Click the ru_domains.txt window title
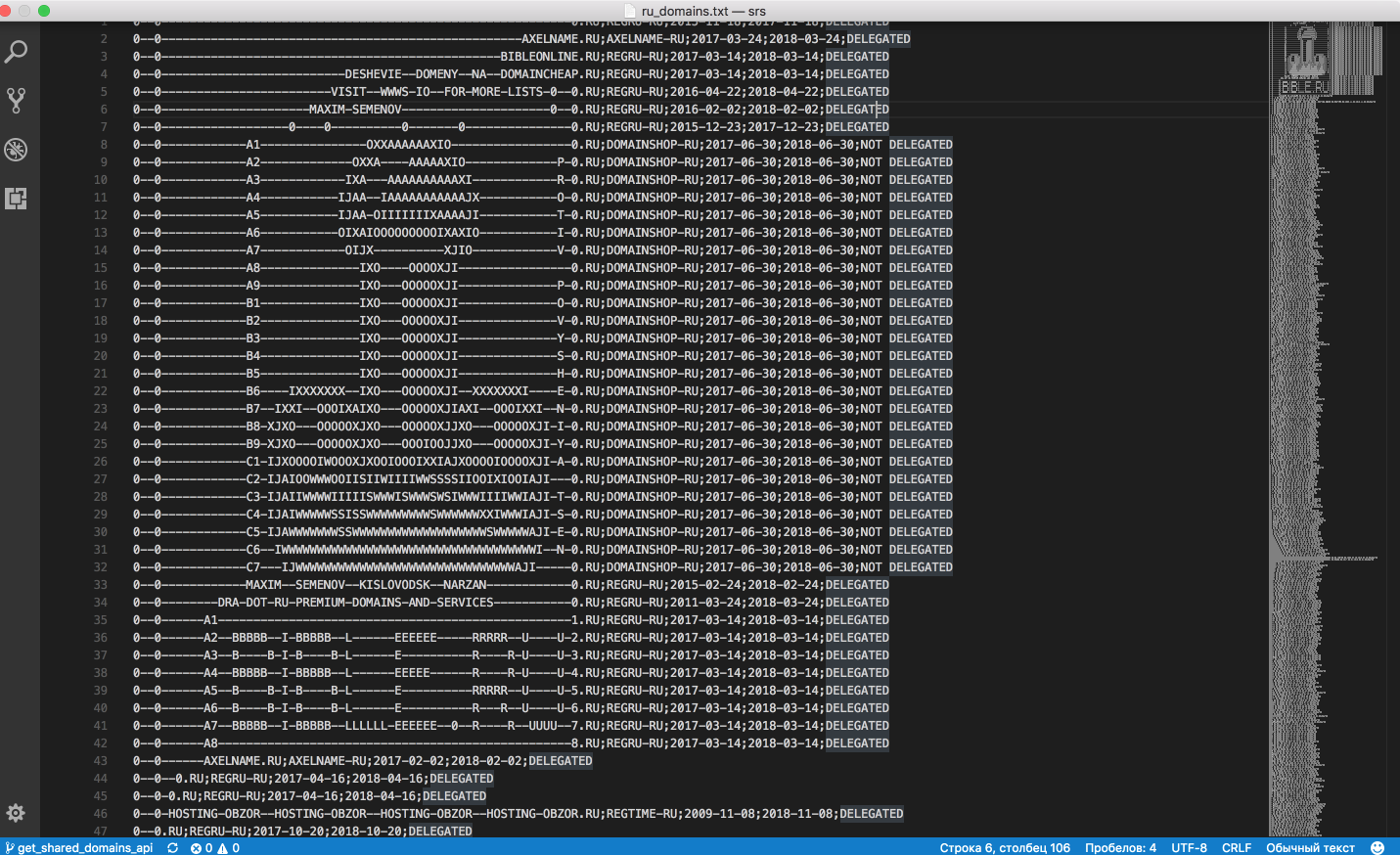This screenshot has width=1400, height=855. 703,11
